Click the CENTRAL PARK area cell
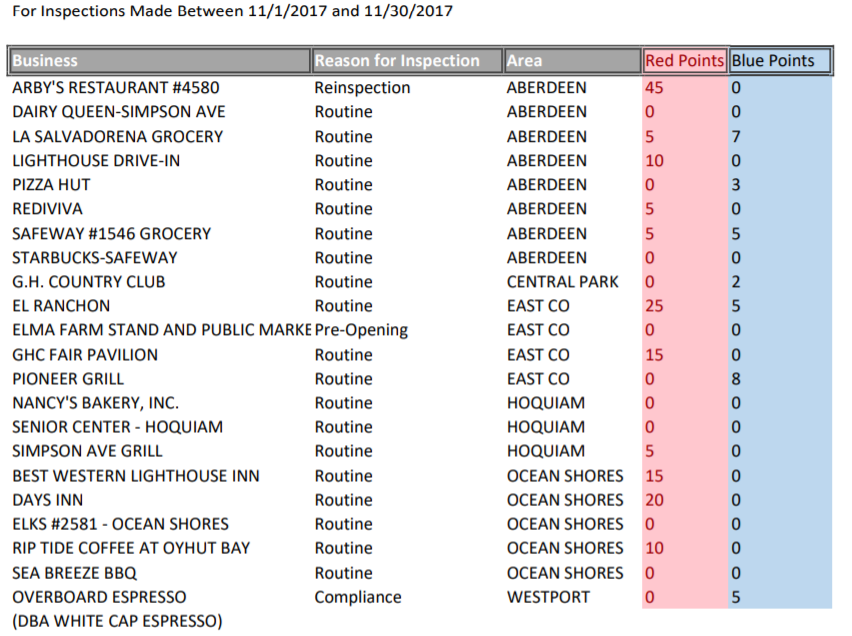Screen dimensions: 852x636 (562, 282)
